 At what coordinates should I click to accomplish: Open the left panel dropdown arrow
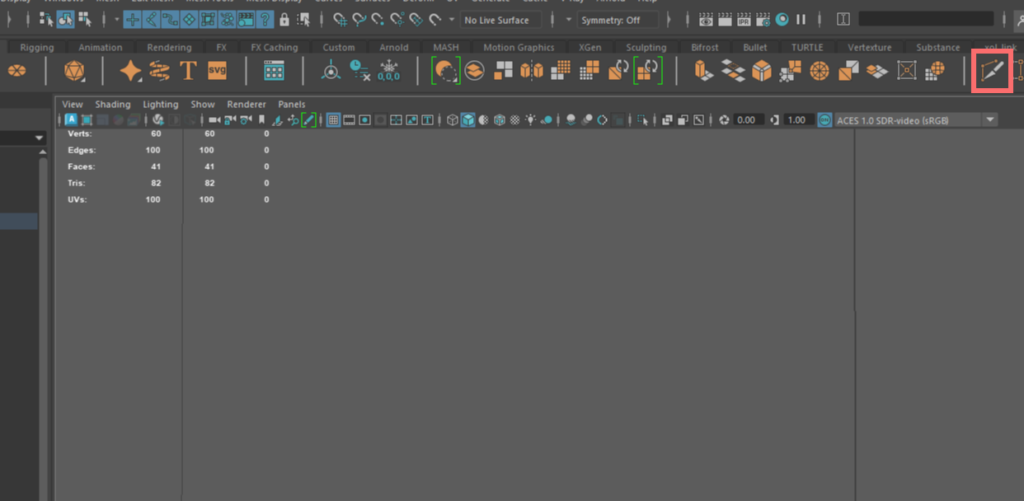pyautogui.click(x=39, y=138)
